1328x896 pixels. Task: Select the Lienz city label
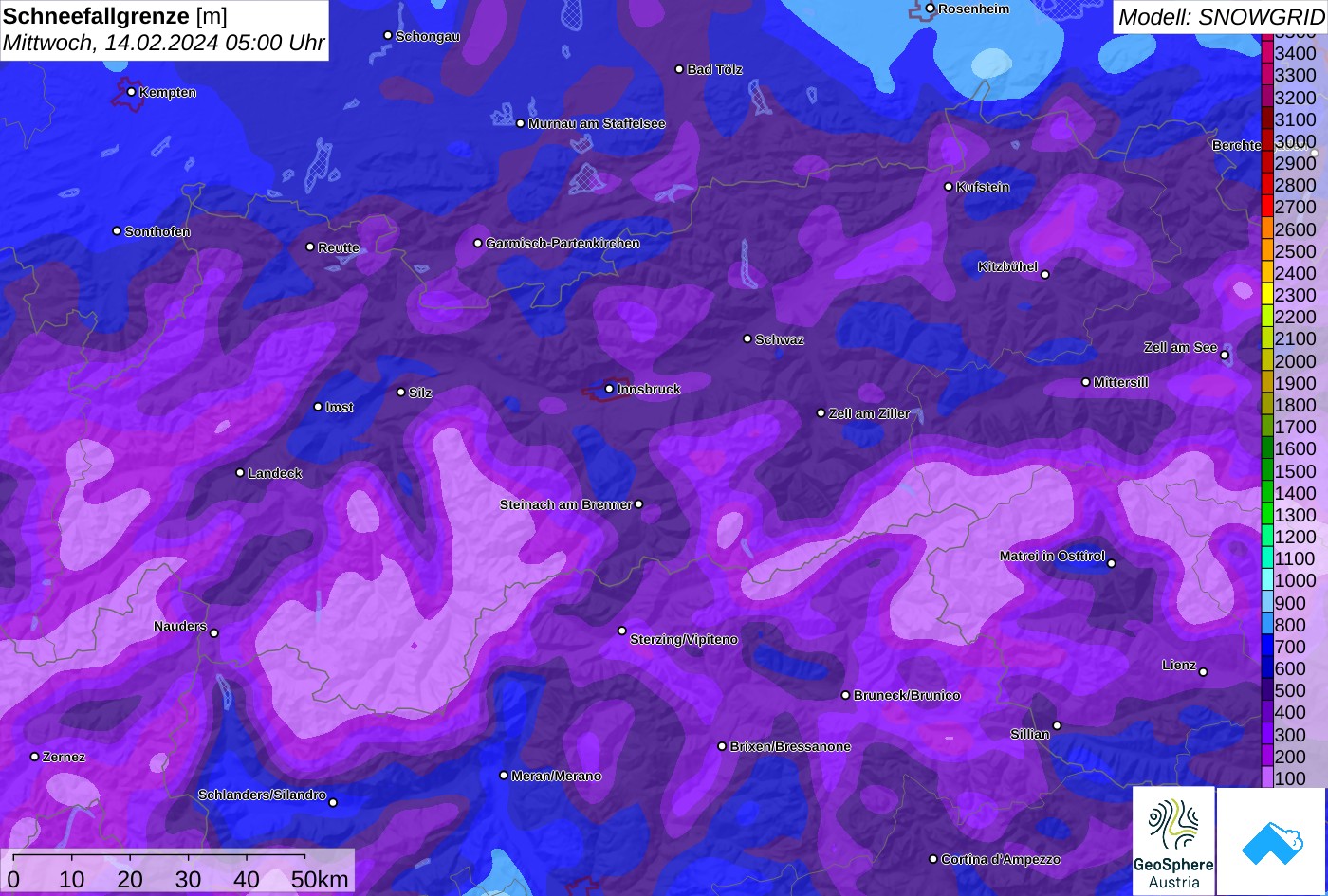(x=1179, y=665)
